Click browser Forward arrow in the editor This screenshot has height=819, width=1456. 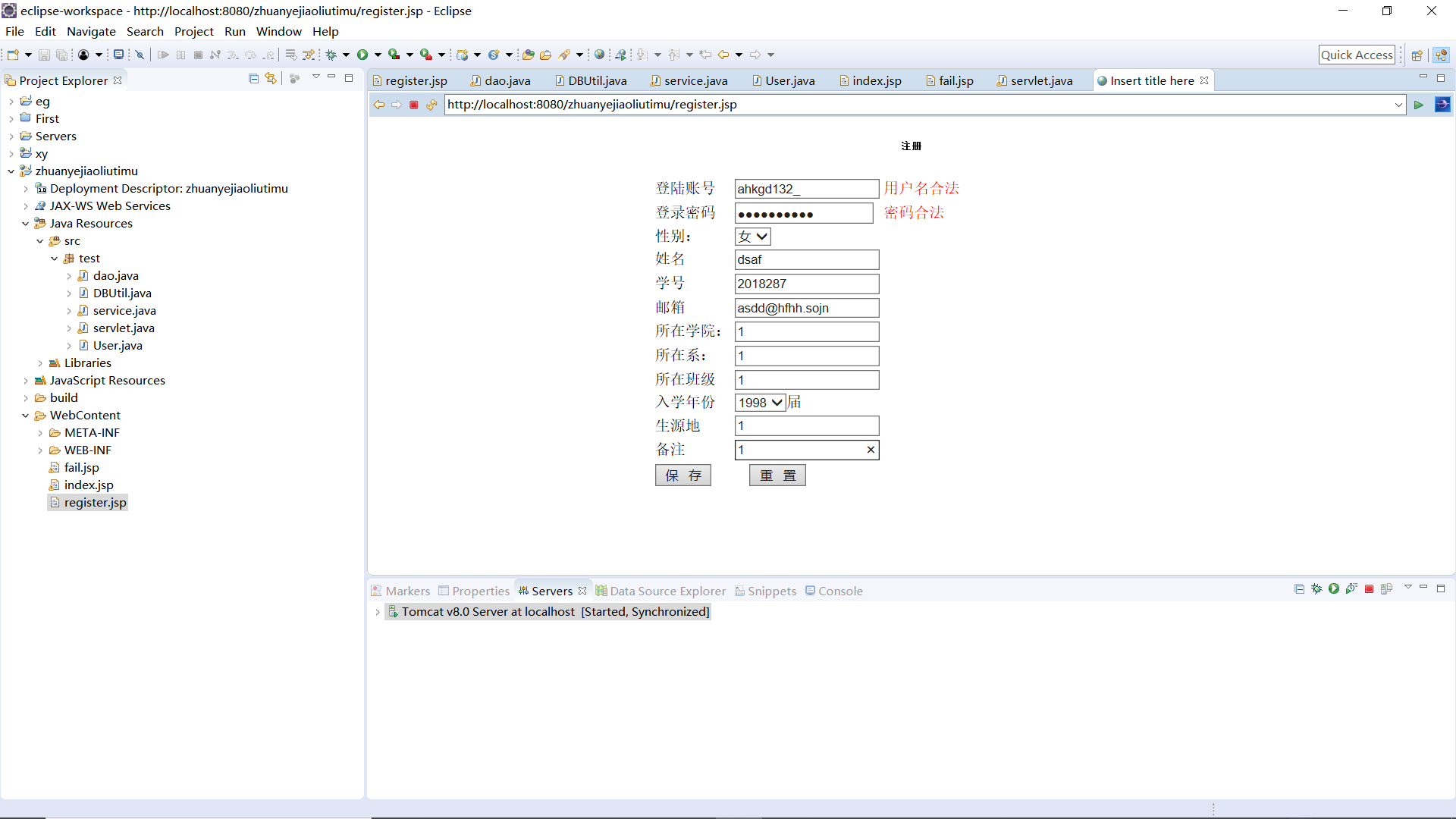pyautogui.click(x=397, y=105)
